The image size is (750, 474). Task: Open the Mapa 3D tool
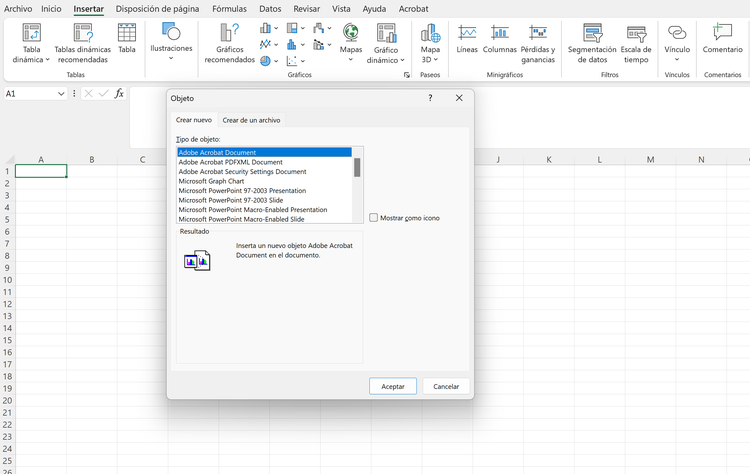tap(430, 44)
